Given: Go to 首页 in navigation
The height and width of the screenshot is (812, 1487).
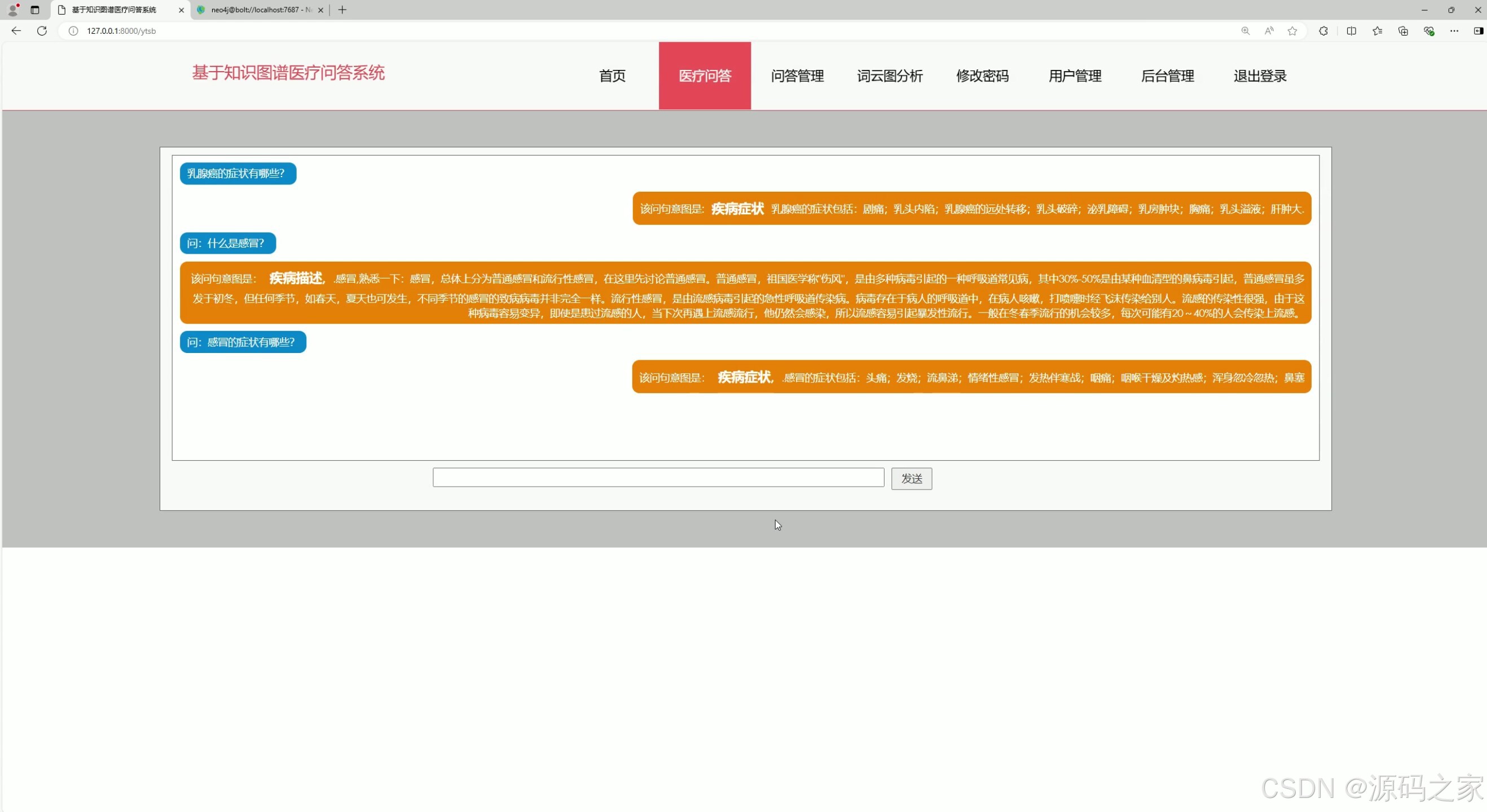Looking at the screenshot, I should pos(612,76).
